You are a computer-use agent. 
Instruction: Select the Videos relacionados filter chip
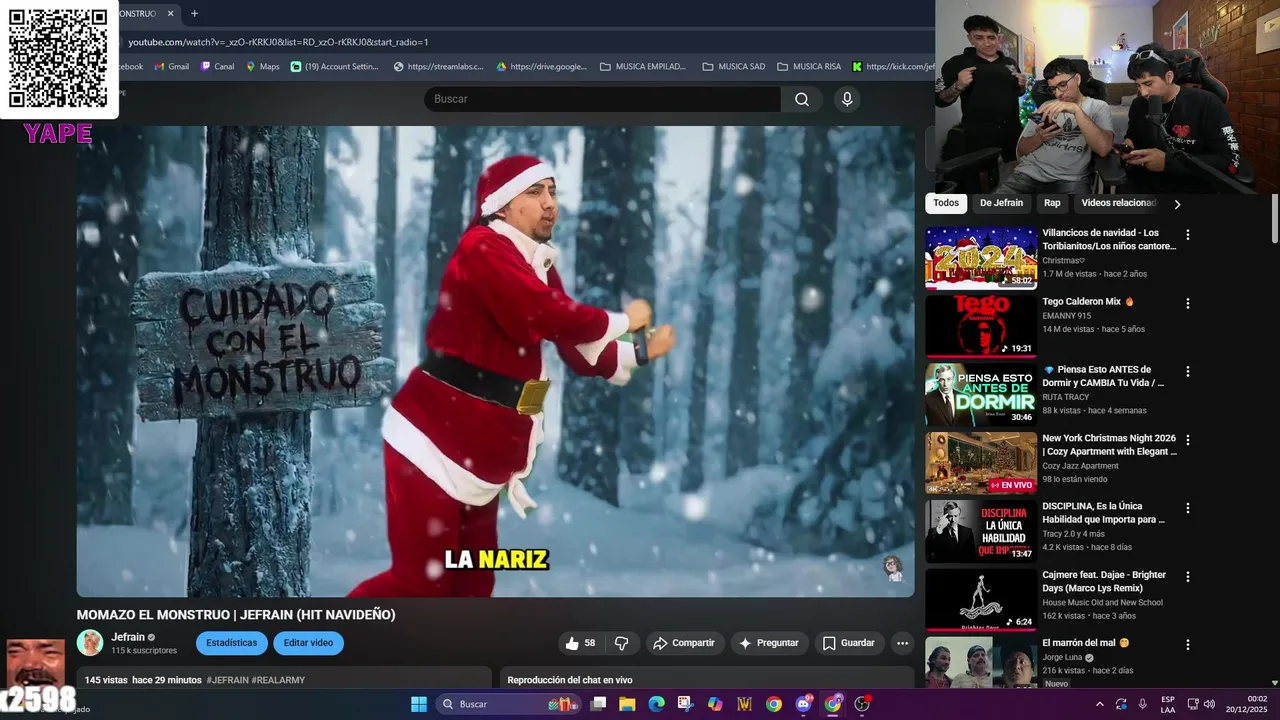click(1118, 203)
